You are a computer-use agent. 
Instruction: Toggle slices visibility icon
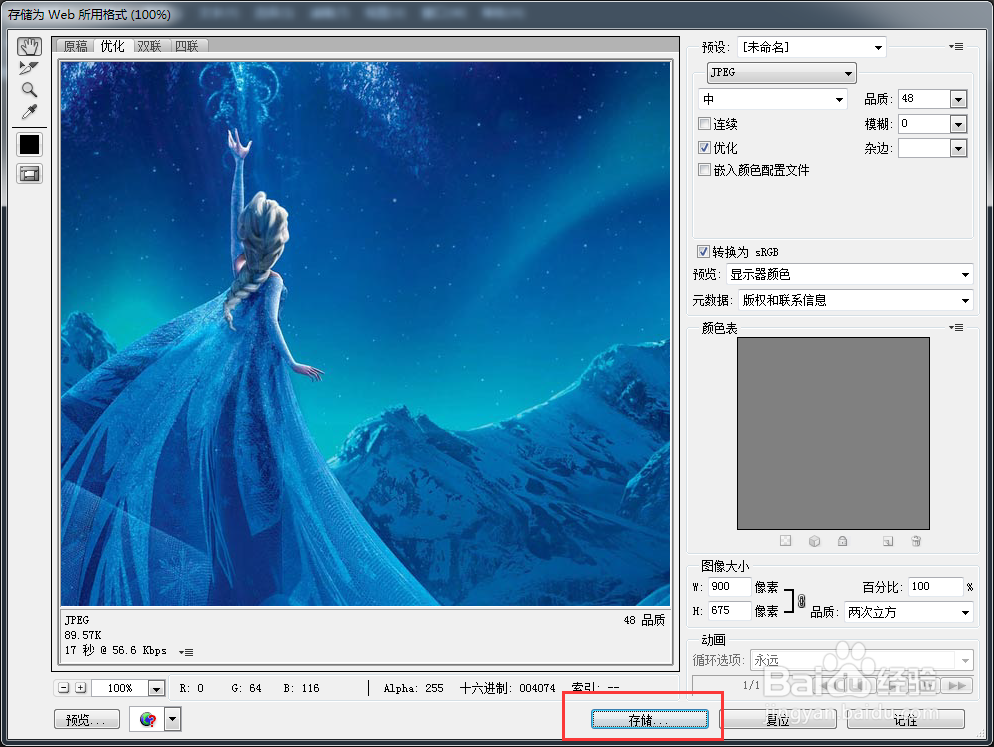coord(29,174)
